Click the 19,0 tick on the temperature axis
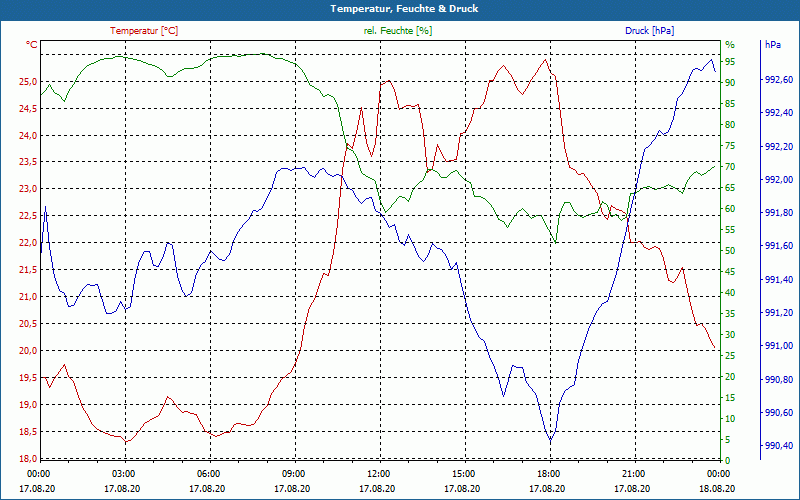The image size is (800, 500). 29,405
